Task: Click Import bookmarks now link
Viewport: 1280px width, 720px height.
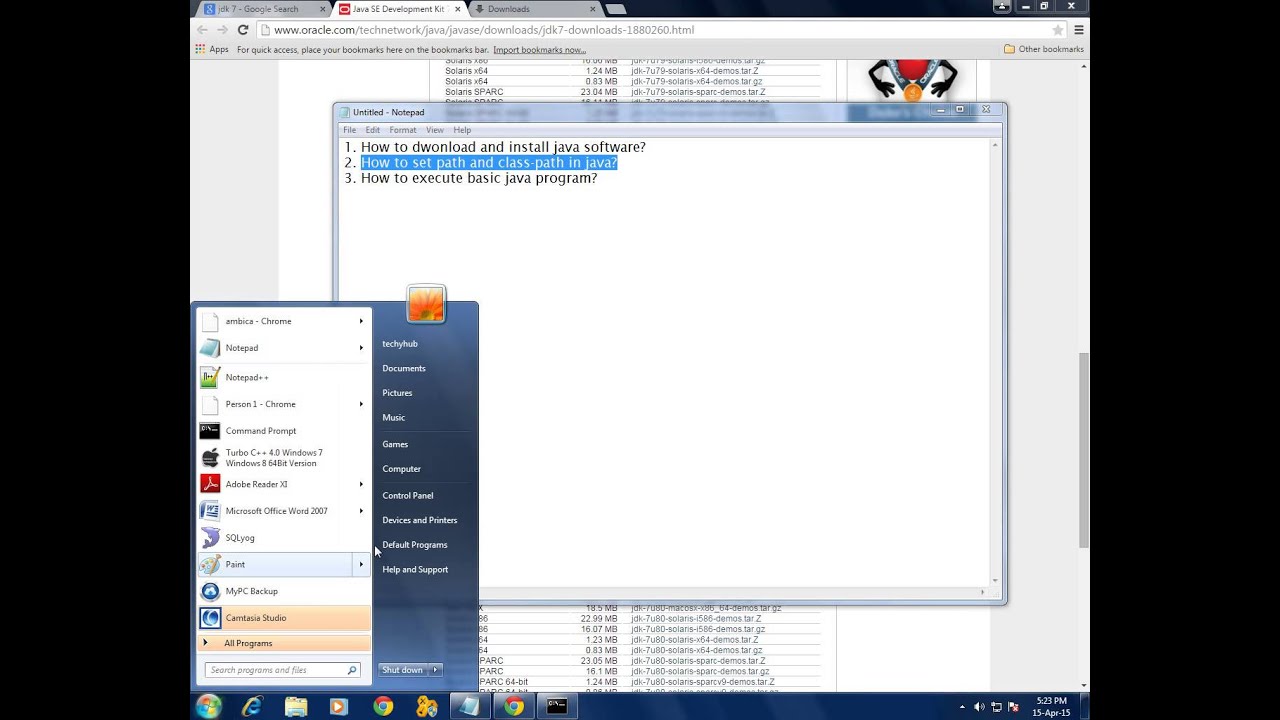Action: tap(540, 49)
